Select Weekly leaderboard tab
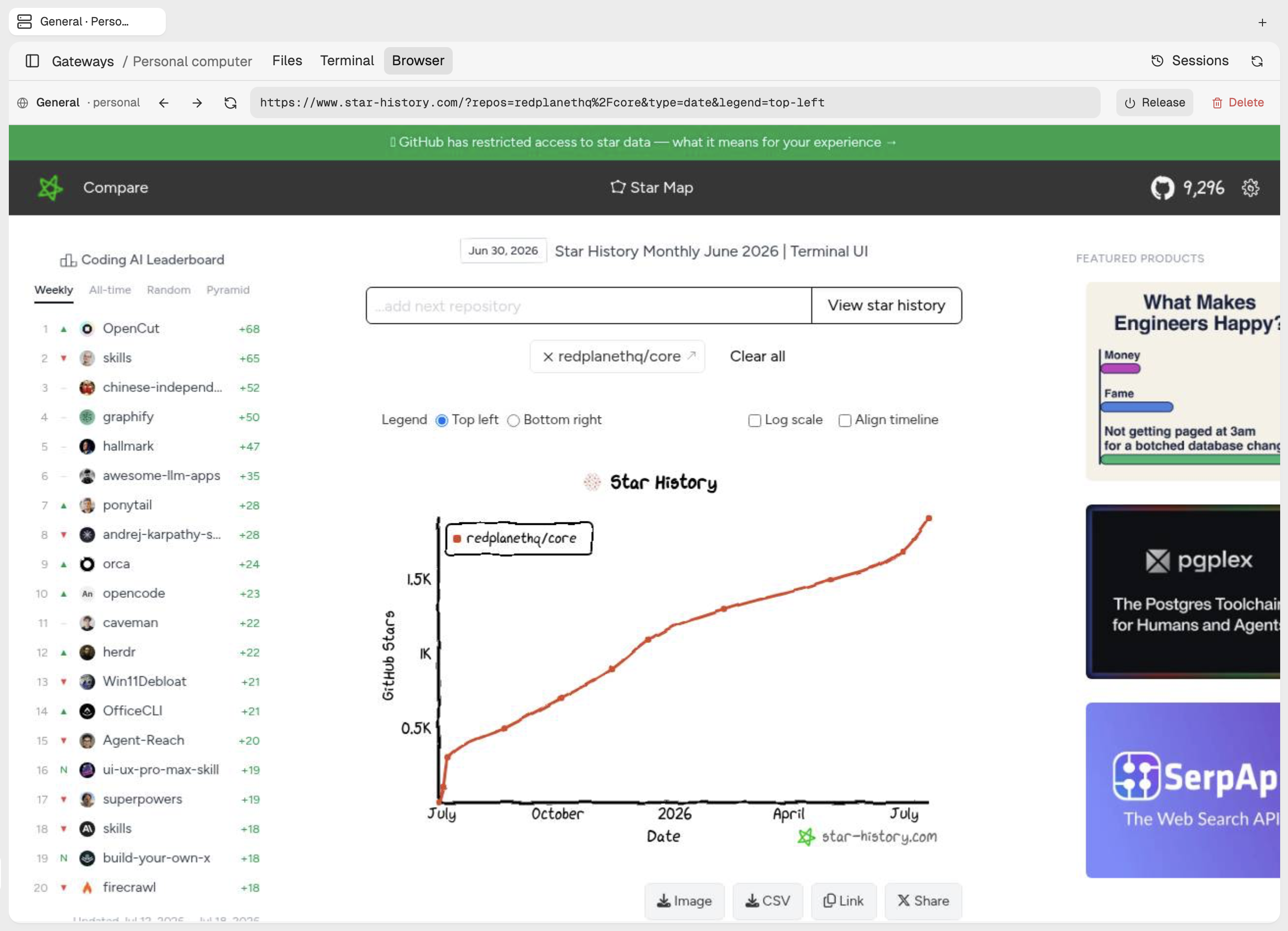This screenshot has width=1288, height=931. (x=53, y=290)
